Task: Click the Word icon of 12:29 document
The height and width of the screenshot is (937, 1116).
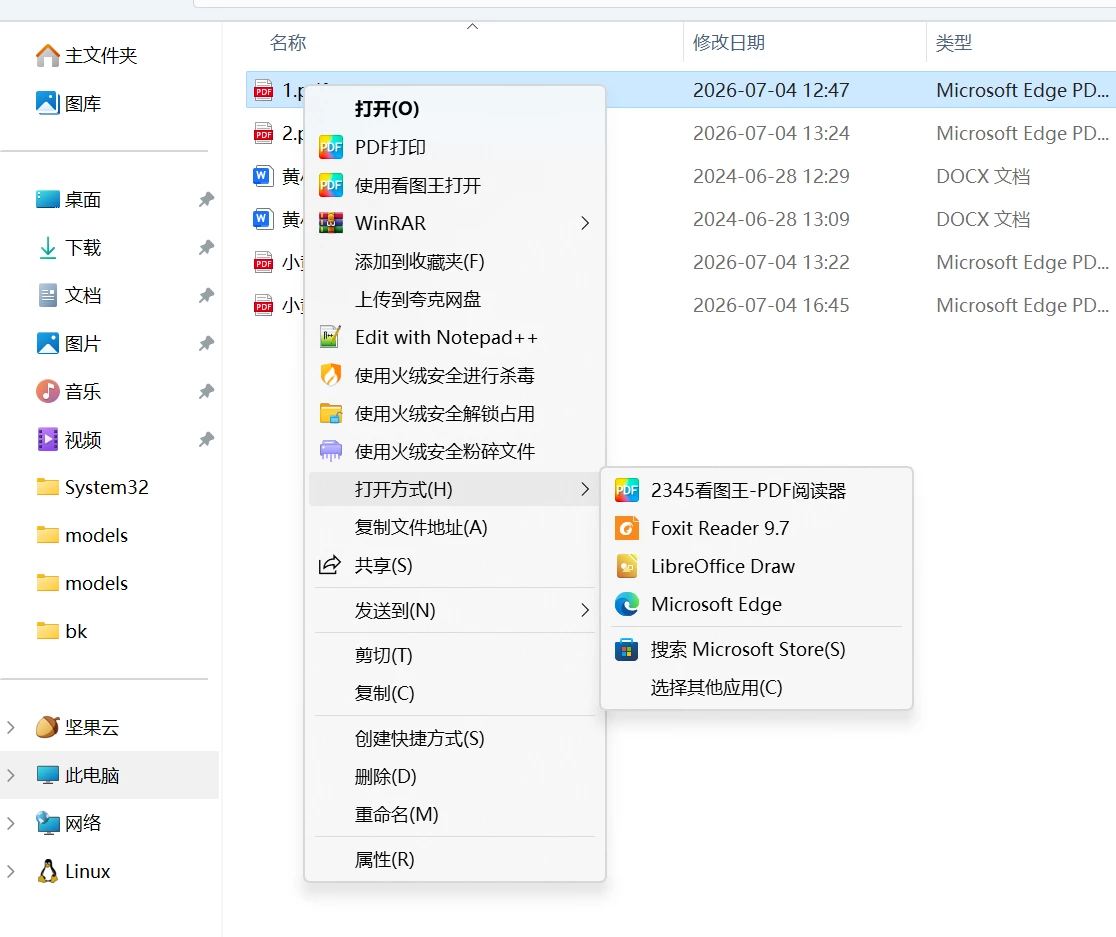Action: coord(263,176)
